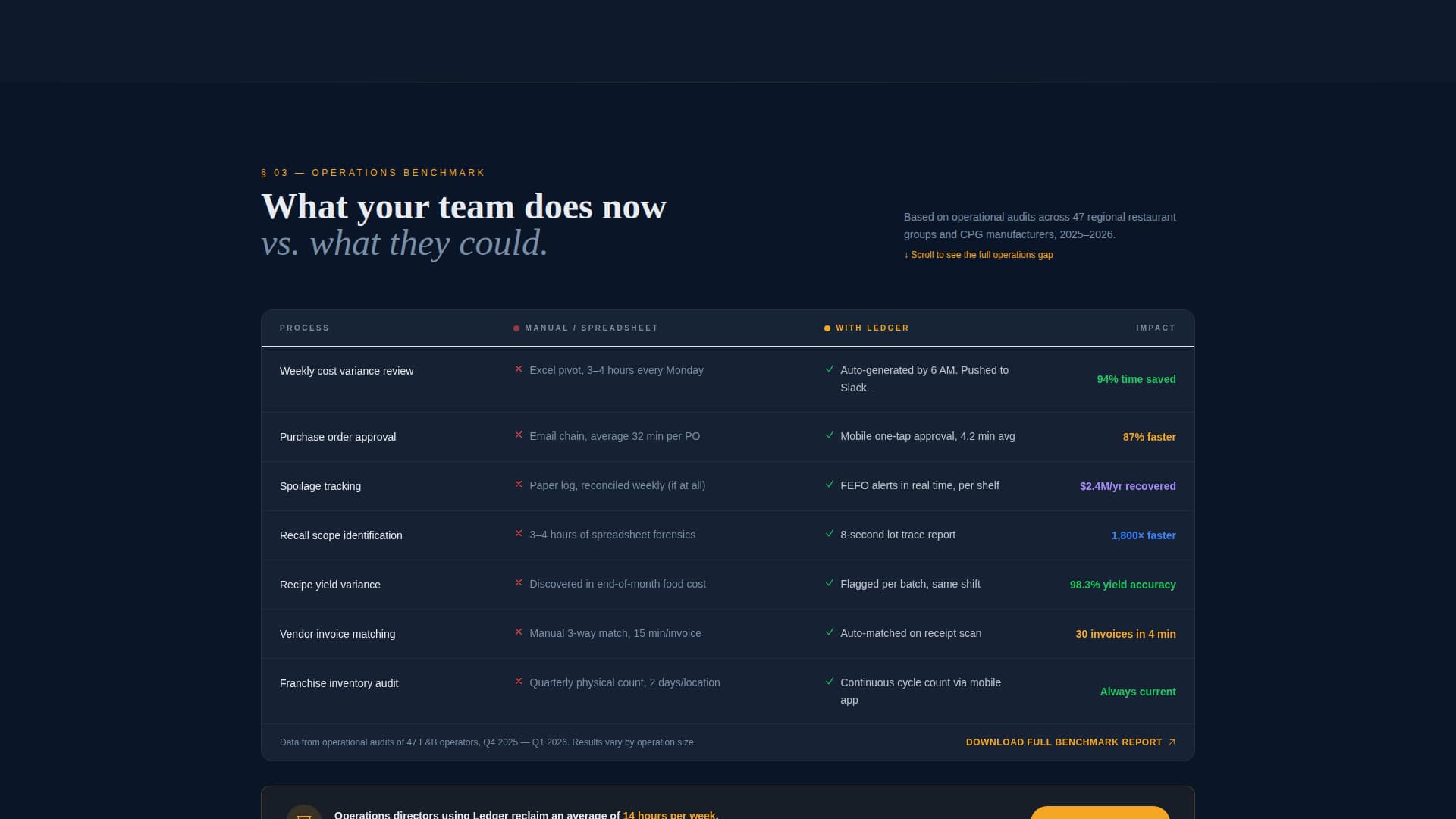Click the red X icon beside spreadsheet forensics
The width and height of the screenshot is (1456, 819).
pyautogui.click(x=519, y=534)
